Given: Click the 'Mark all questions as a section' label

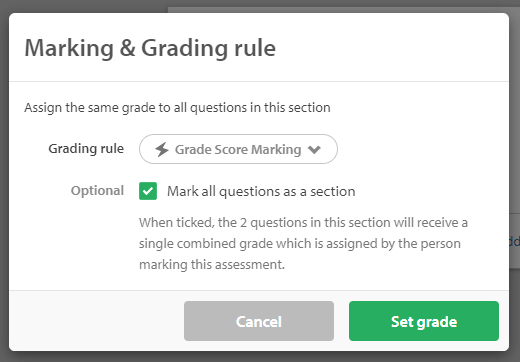Looking at the screenshot, I should (x=261, y=191).
